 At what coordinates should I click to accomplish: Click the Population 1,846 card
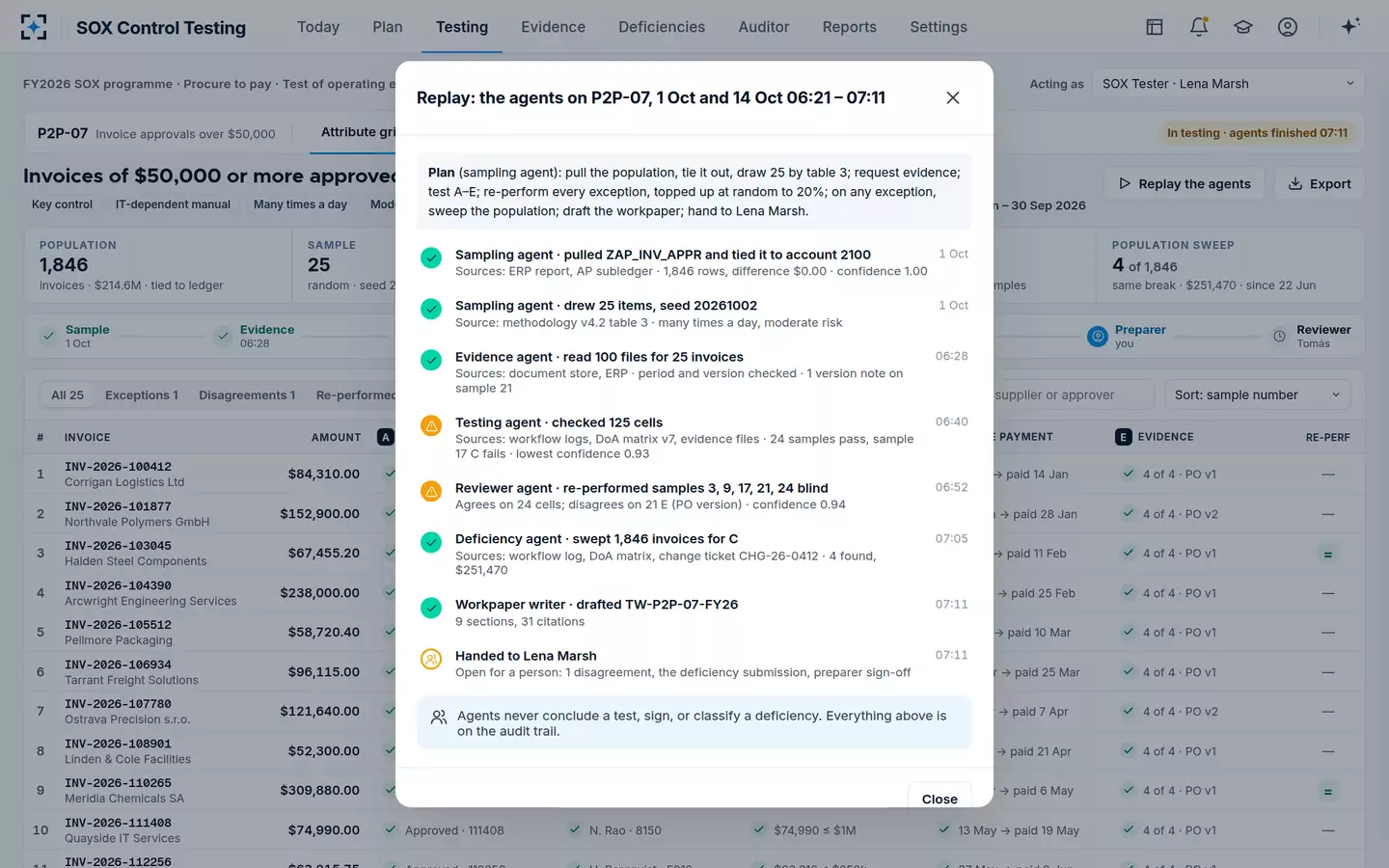[158, 265]
